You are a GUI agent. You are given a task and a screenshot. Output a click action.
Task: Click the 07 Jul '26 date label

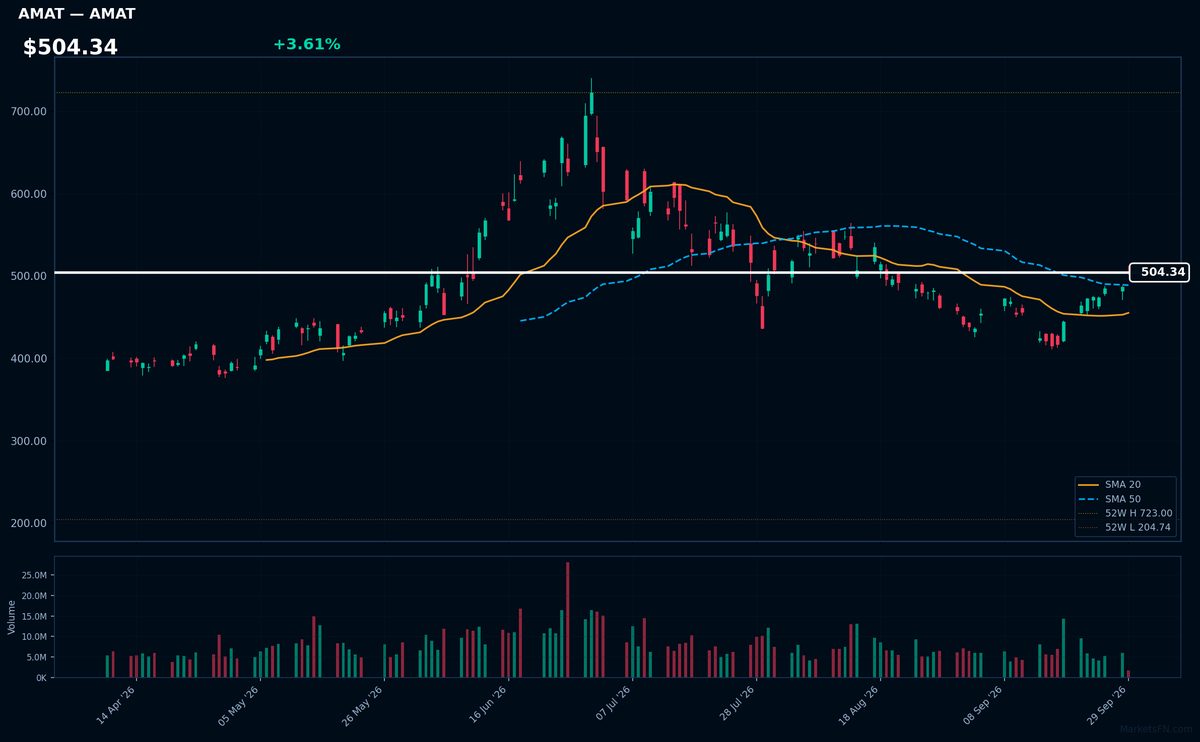(x=612, y=706)
